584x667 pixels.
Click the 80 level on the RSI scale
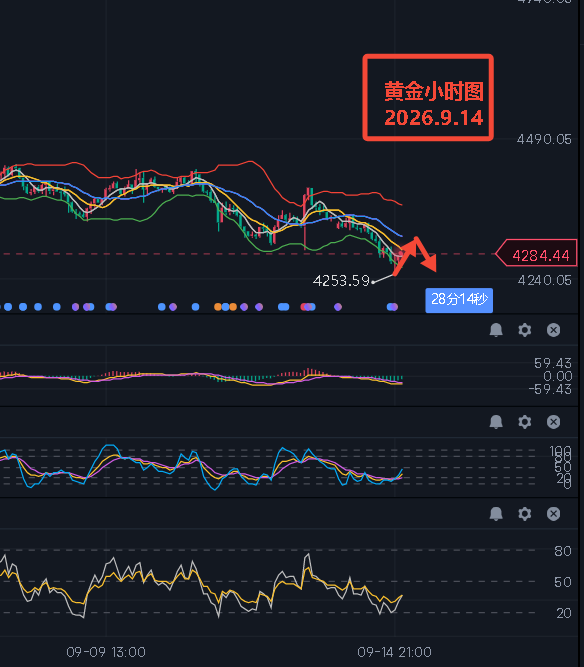pyautogui.click(x=563, y=551)
